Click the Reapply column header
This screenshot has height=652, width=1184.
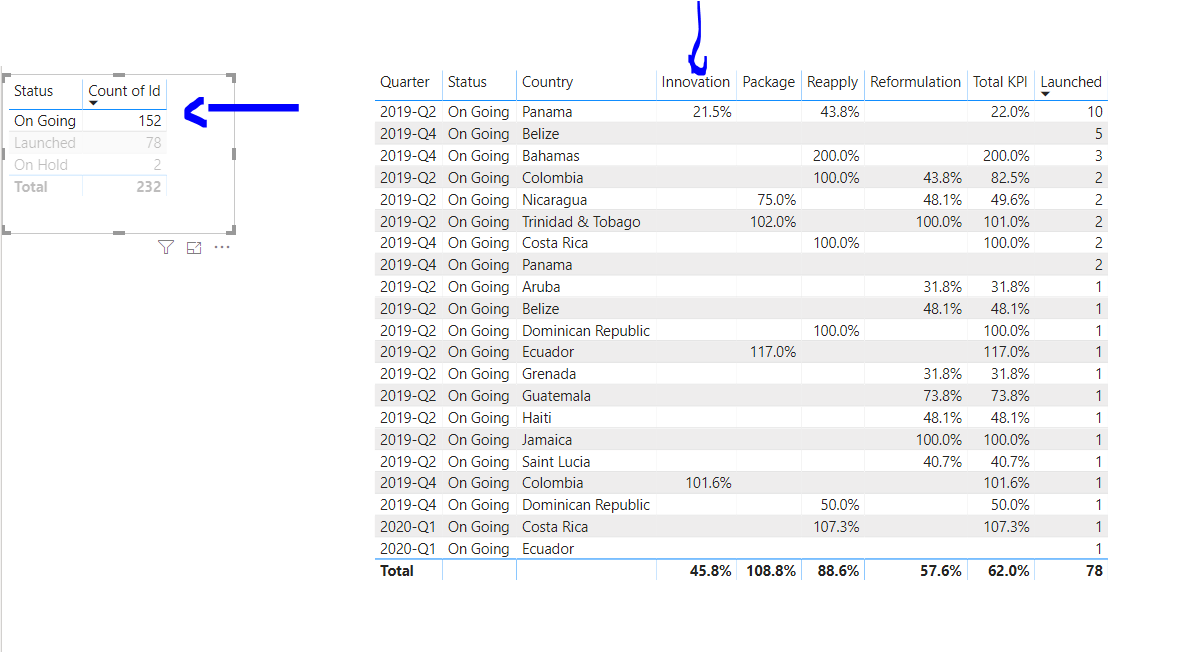(832, 82)
